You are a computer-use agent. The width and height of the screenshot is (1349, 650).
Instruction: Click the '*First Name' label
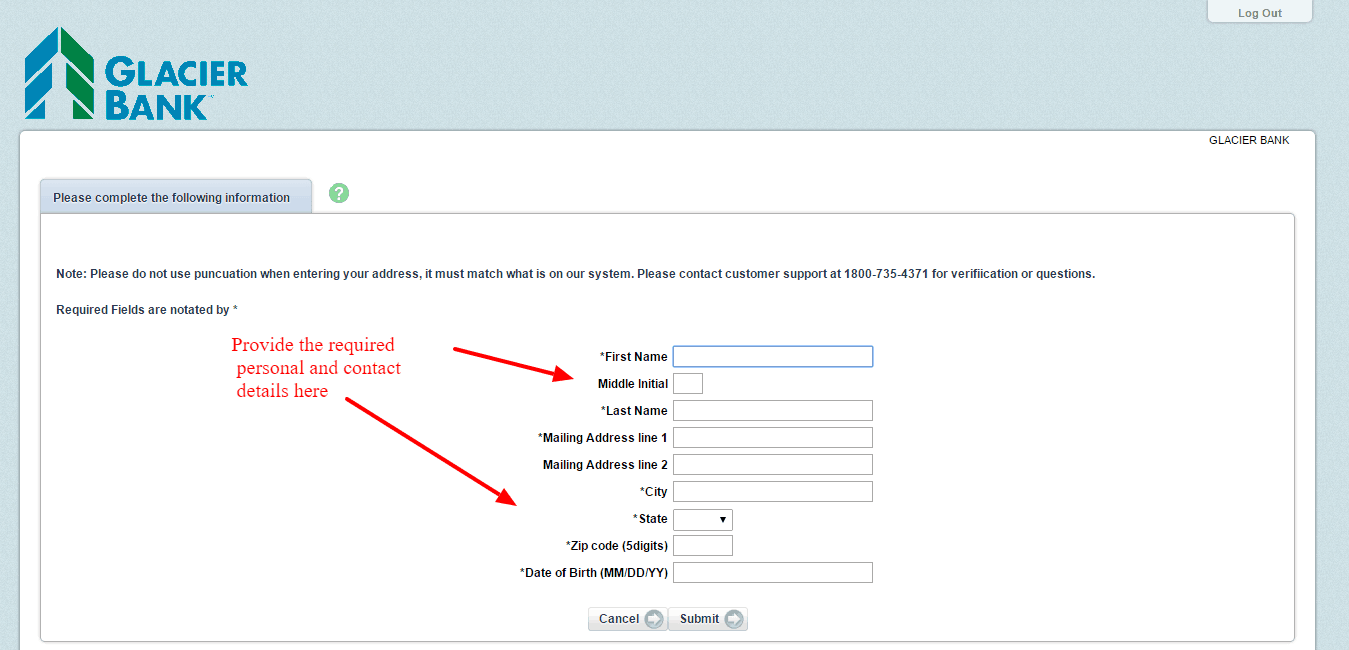coord(633,357)
